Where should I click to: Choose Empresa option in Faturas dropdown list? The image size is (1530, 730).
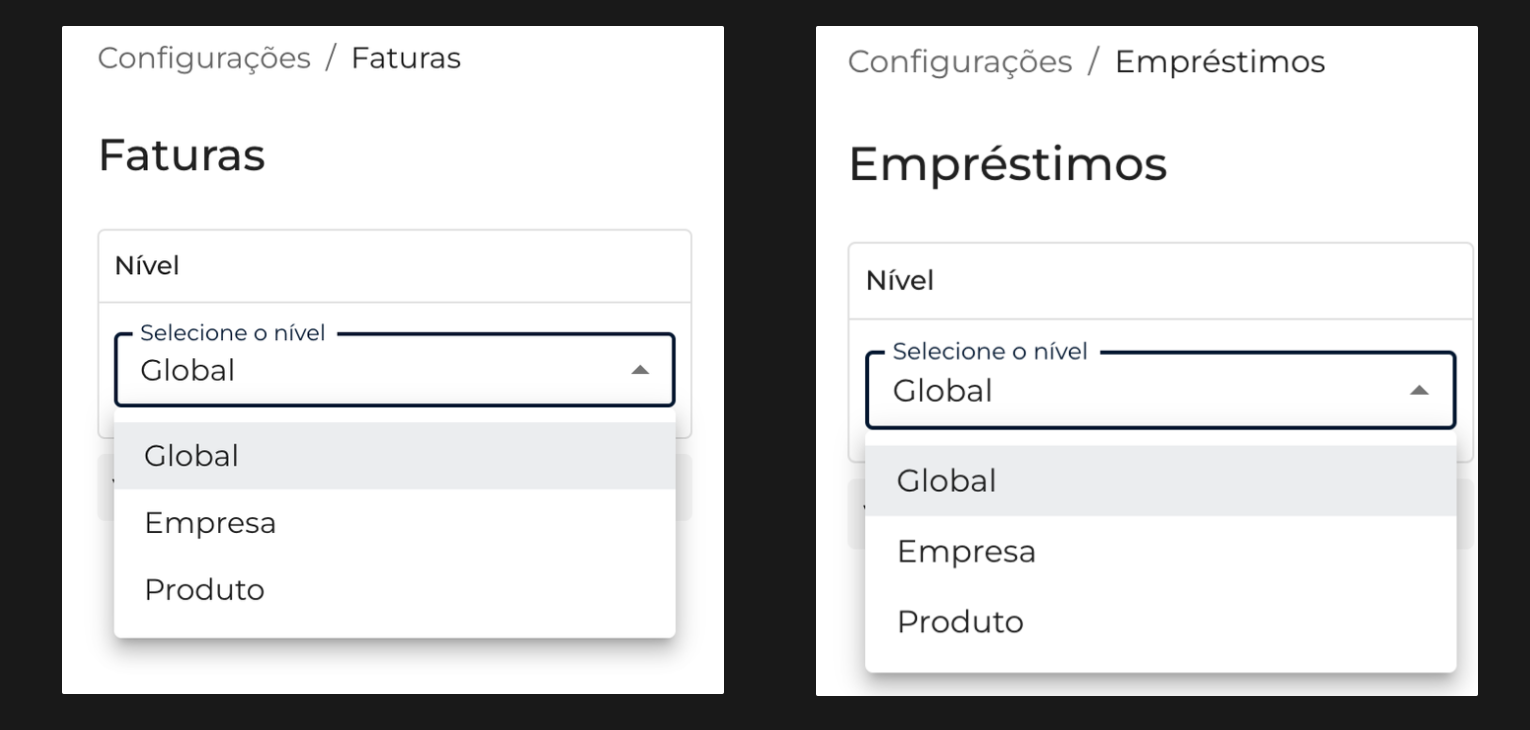coord(210,523)
